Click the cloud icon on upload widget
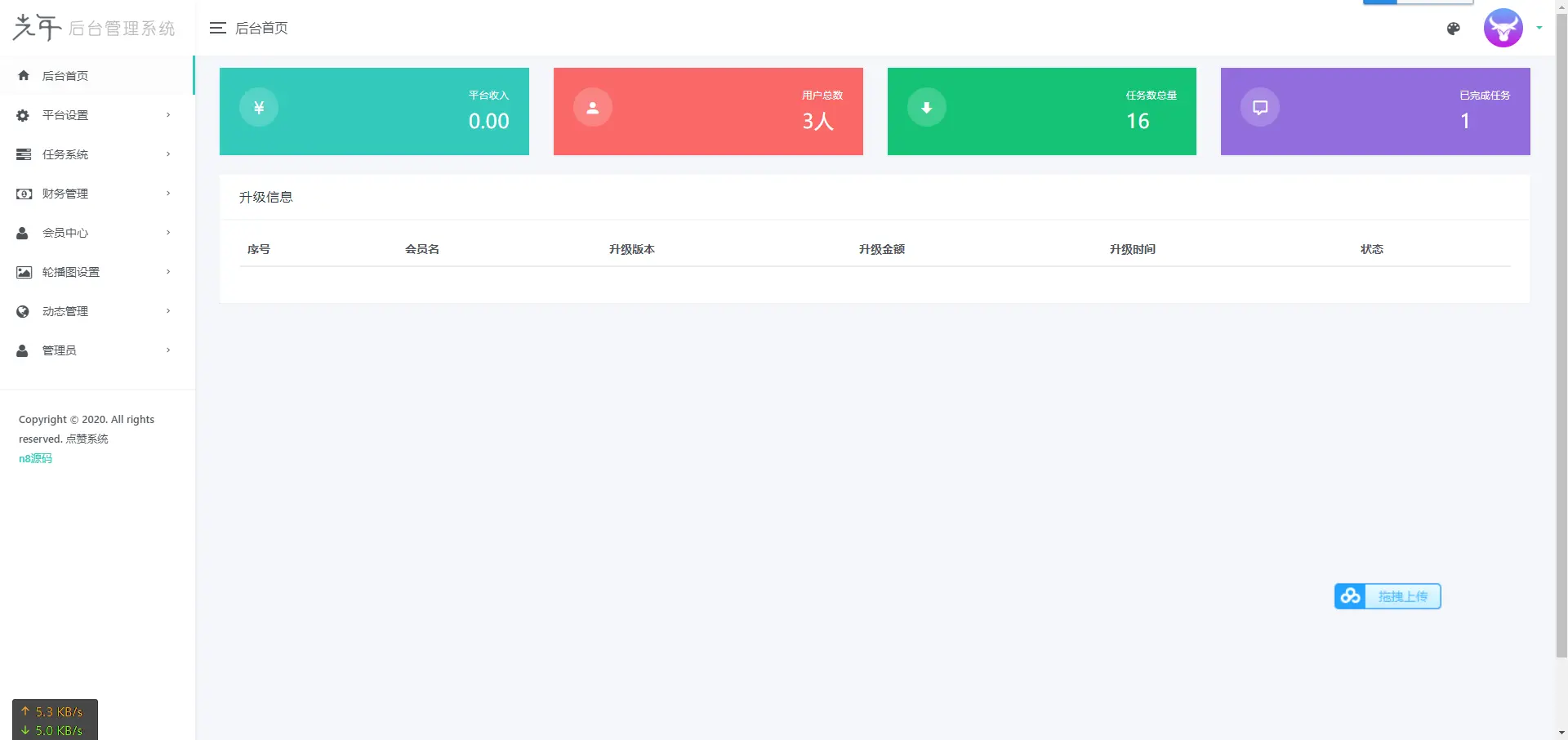 pyautogui.click(x=1350, y=596)
